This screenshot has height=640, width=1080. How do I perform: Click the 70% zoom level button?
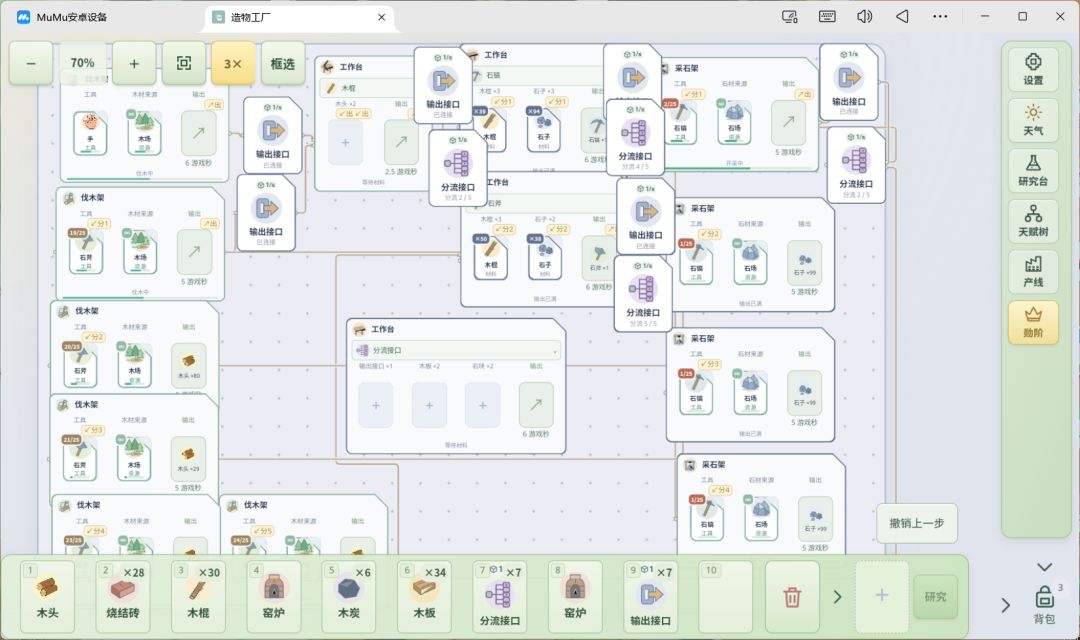83,63
